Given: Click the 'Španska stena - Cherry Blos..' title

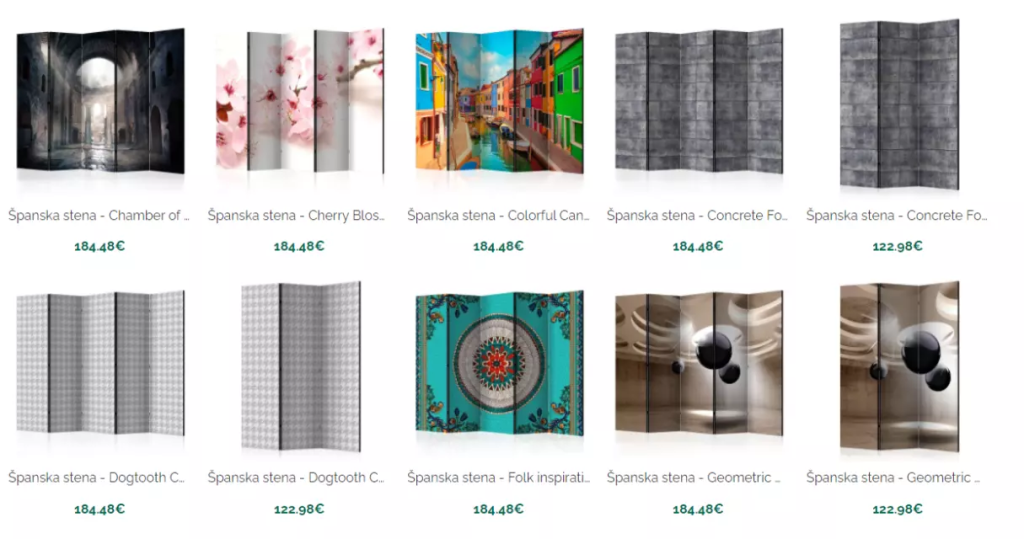Looking at the screenshot, I should coord(296,216).
